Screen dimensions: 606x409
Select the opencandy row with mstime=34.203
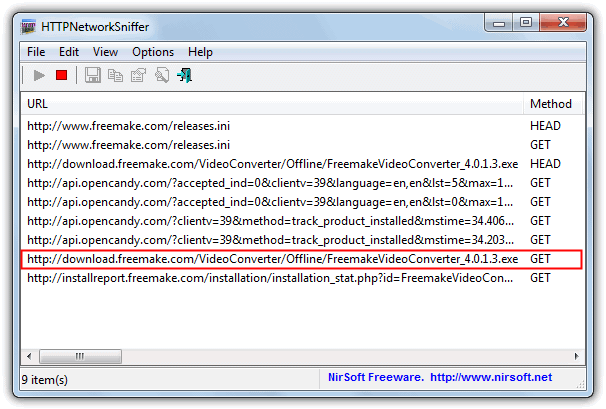pos(301,240)
